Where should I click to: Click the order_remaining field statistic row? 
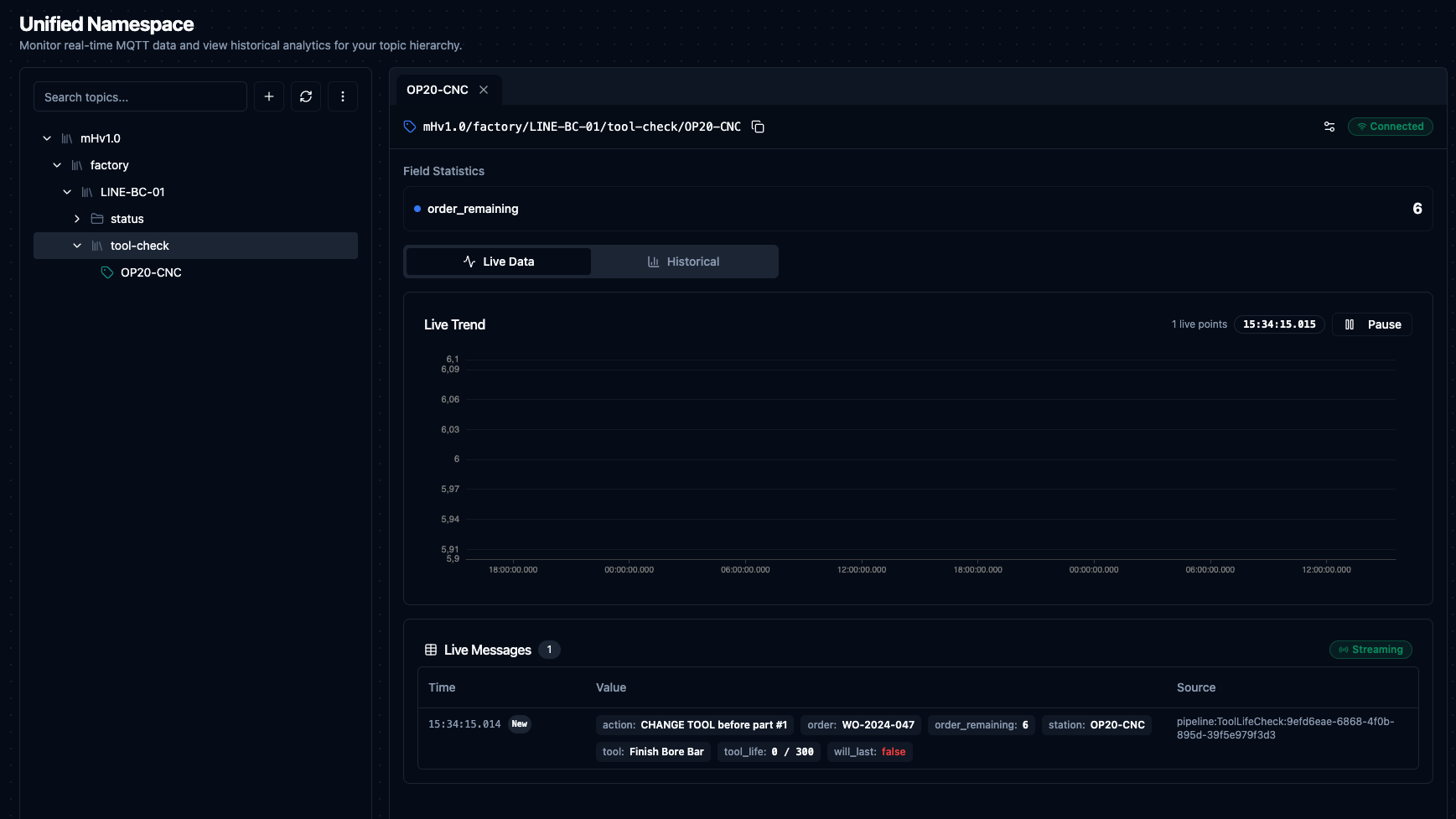pos(917,209)
